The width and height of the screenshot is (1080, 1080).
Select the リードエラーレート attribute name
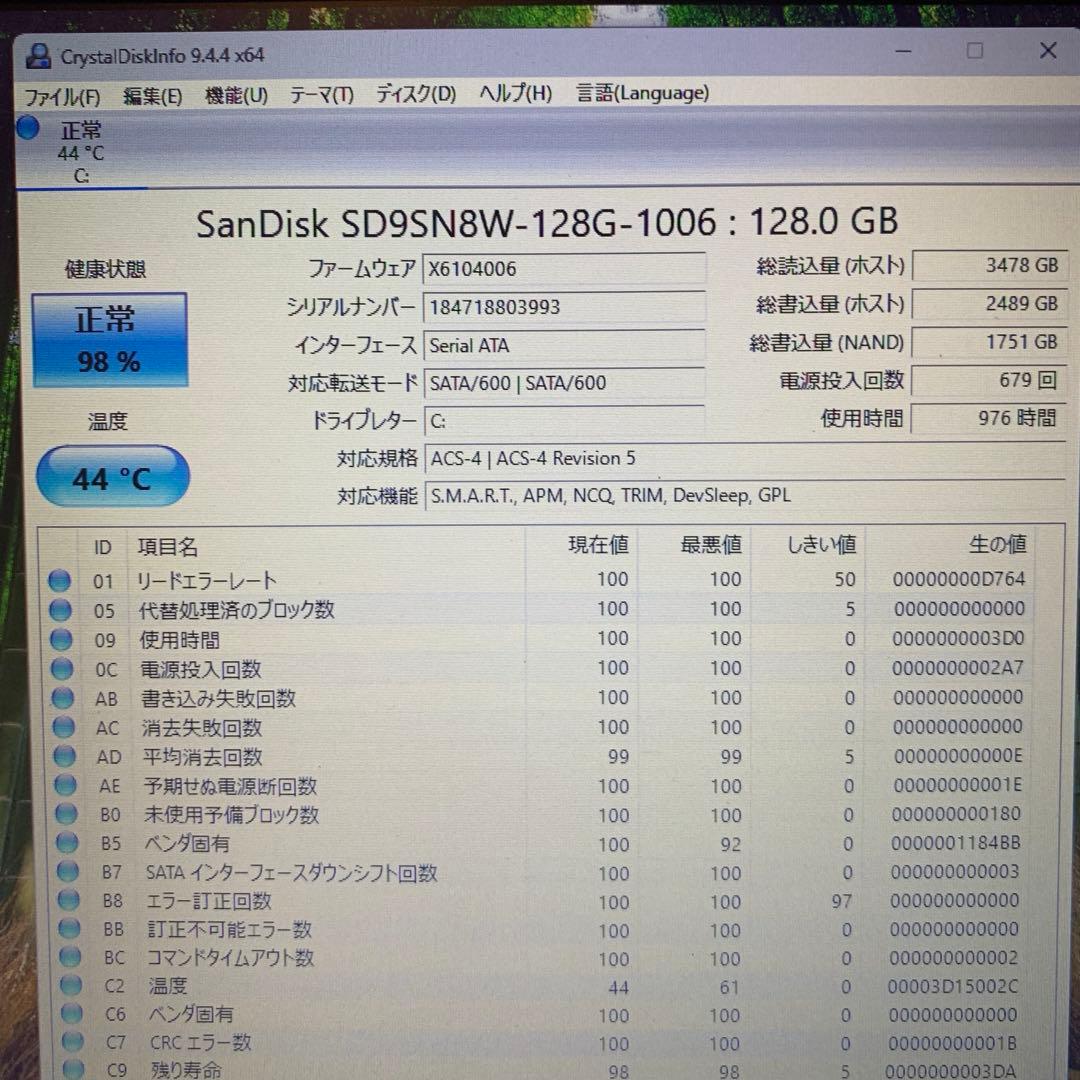[x=207, y=581]
